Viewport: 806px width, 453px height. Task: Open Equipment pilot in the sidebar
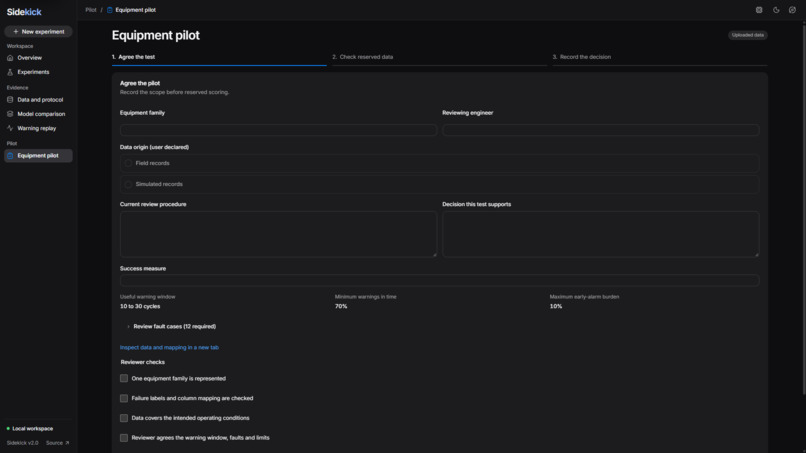39,156
